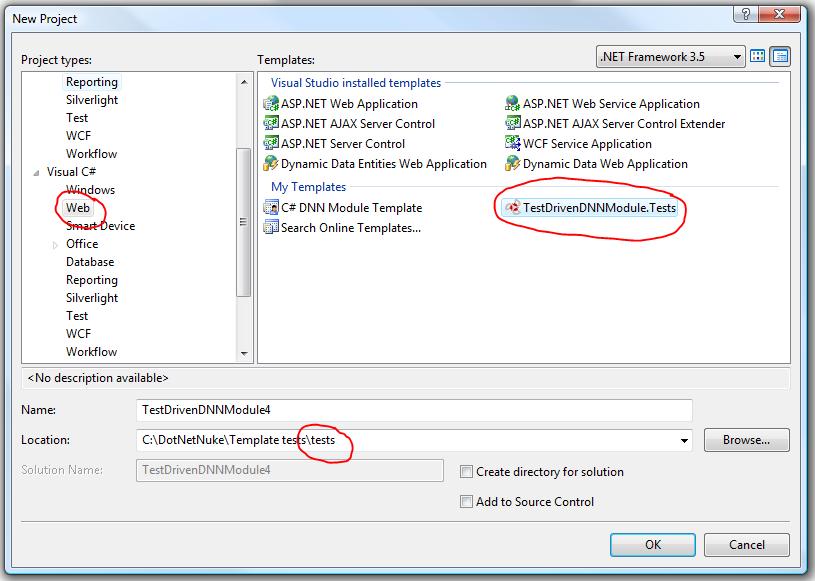The image size is (815, 581).
Task: Expand the Office node under Visual C#
Action: tap(55, 244)
